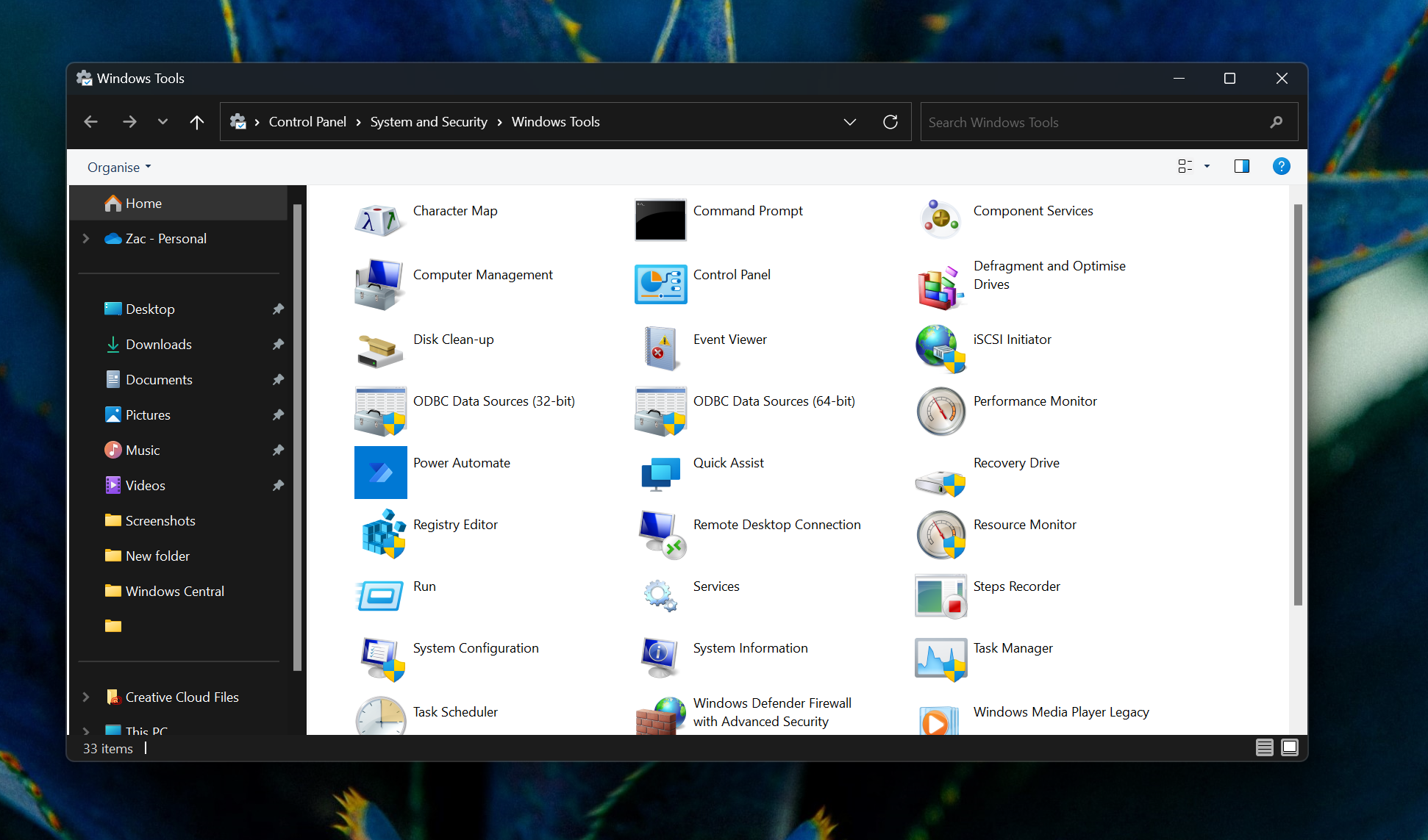Viewport: 1428px width, 840px height.
Task: Switch to details list view
Action: click(x=1264, y=747)
